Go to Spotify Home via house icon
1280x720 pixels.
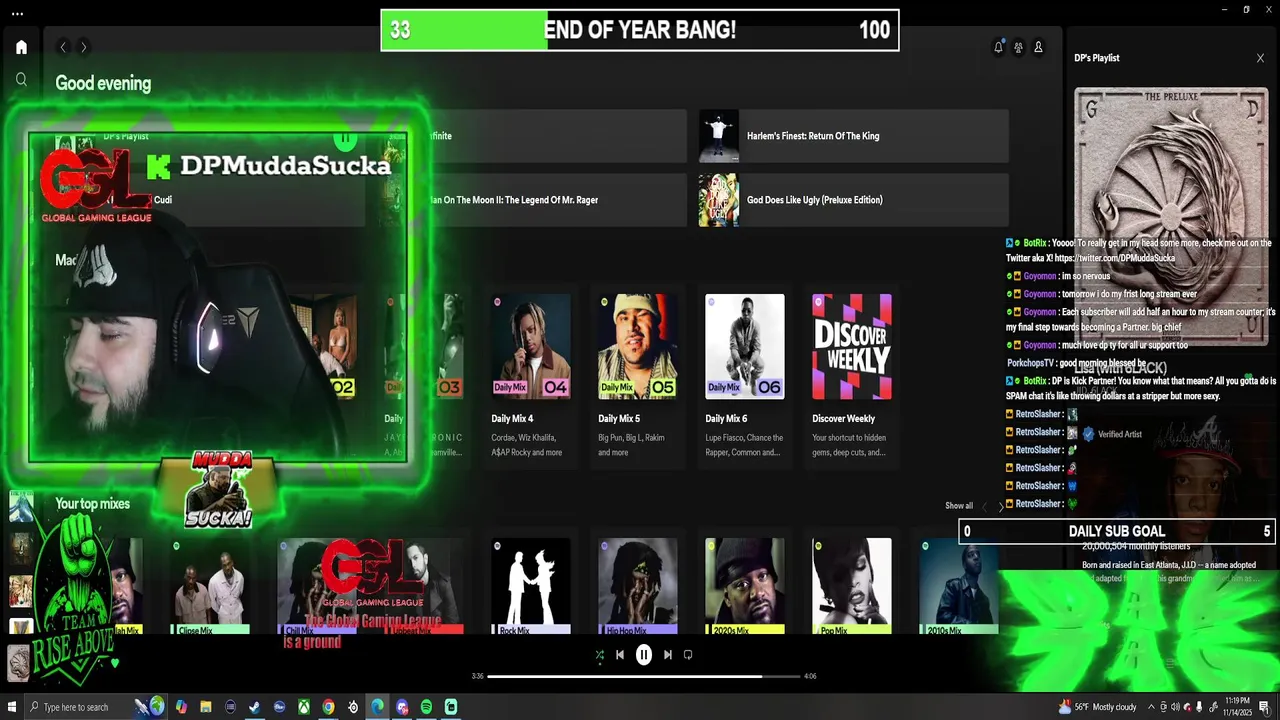point(21,47)
